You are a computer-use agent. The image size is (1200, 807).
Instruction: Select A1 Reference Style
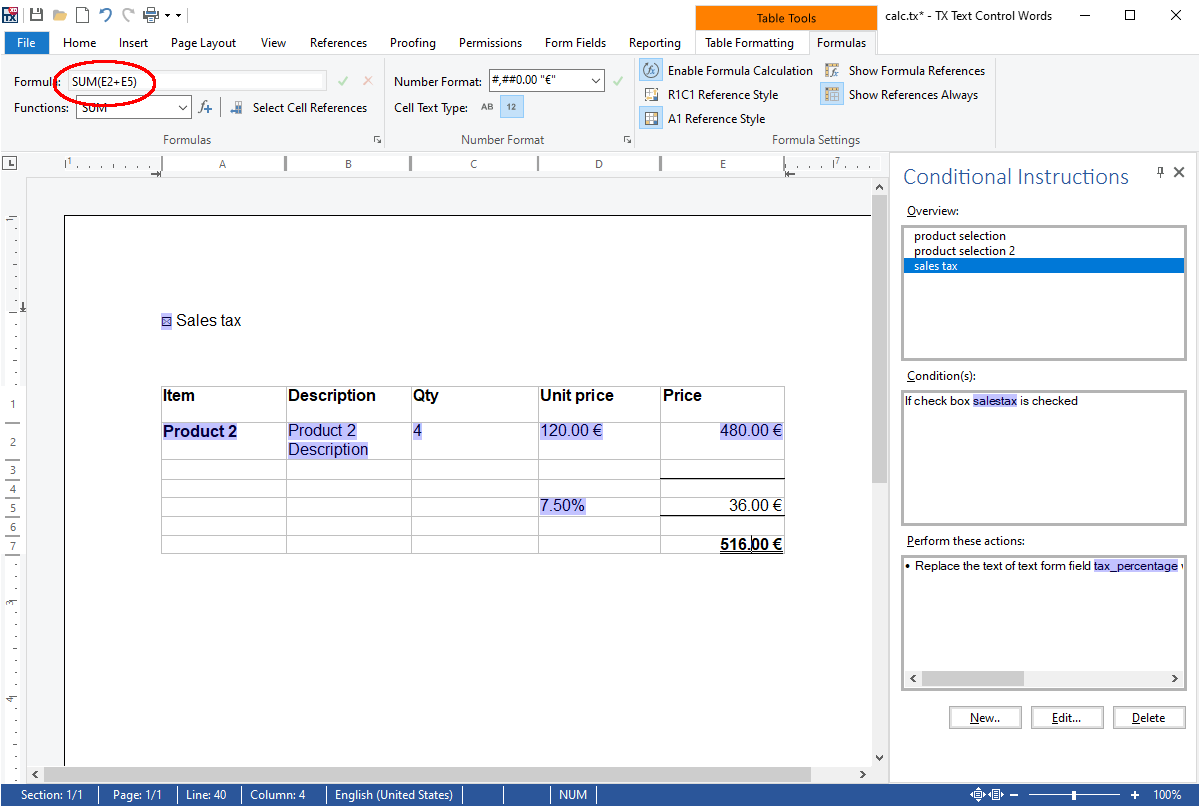click(704, 119)
